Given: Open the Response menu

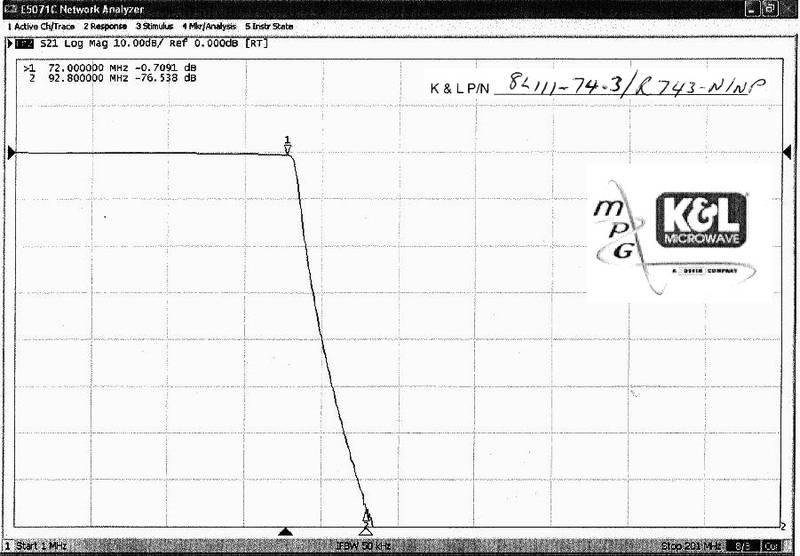Looking at the screenshot, I should (x=105, y=25).
